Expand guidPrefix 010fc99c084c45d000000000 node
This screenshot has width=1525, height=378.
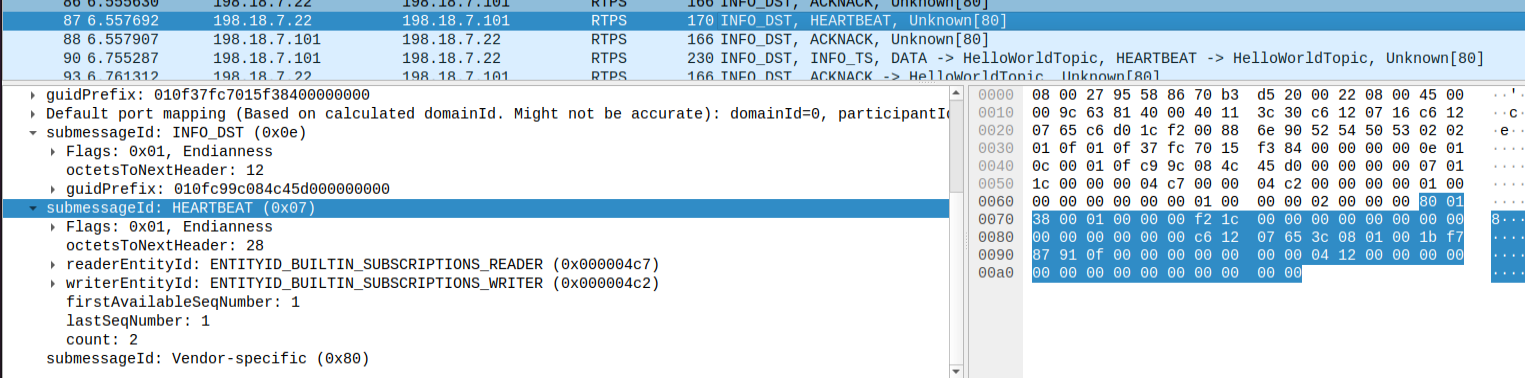(x=54, y=189)
